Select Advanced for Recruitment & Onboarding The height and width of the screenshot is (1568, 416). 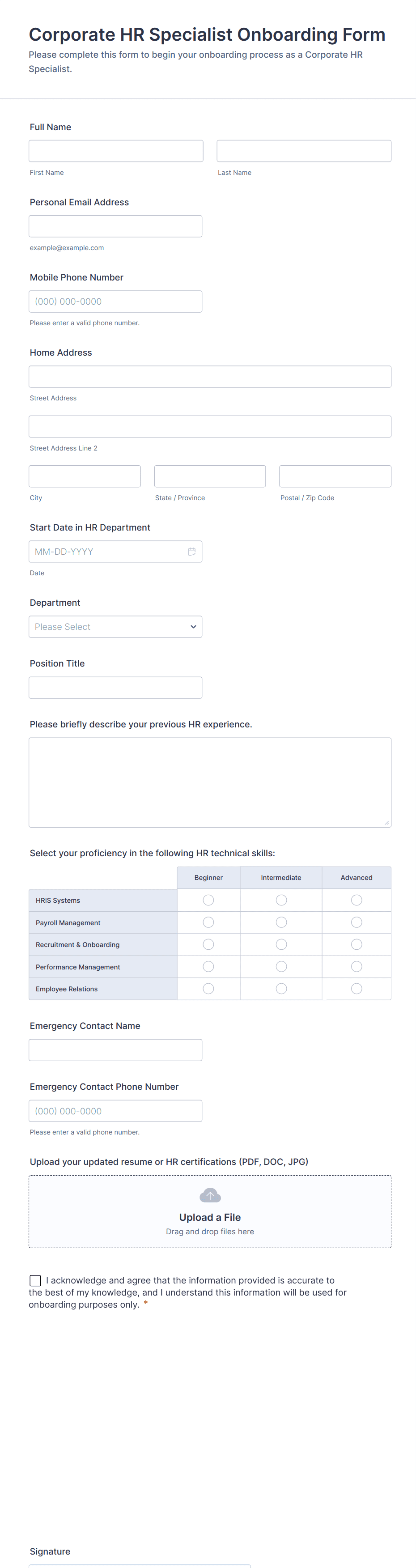(357, 945)
